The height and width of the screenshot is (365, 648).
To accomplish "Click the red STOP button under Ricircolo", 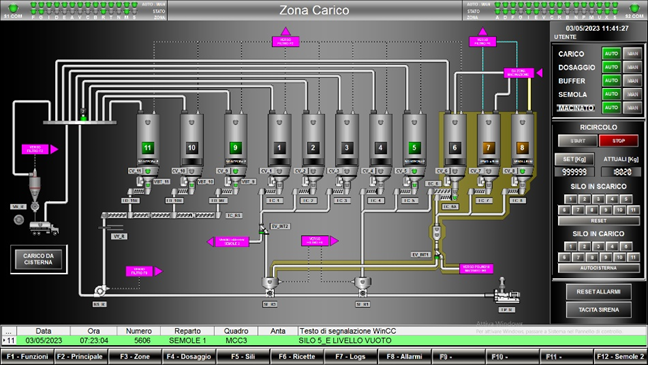I will tap(619, 141).
